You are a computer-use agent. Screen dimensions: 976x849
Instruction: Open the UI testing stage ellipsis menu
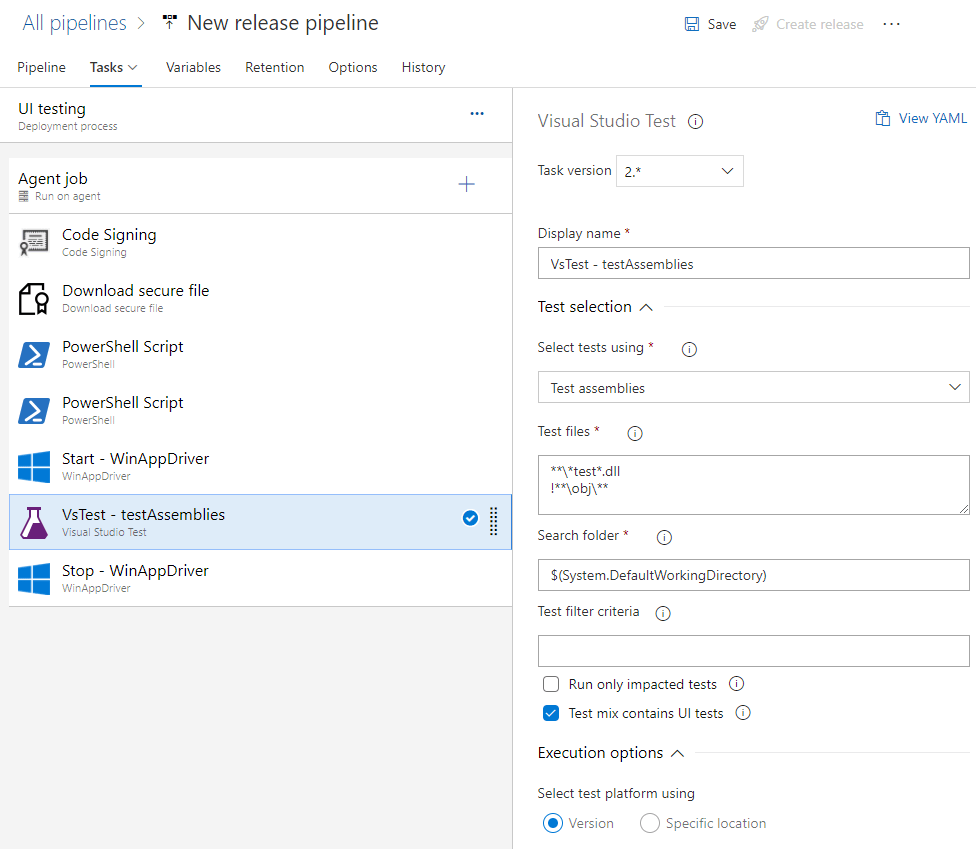[477, 114]
